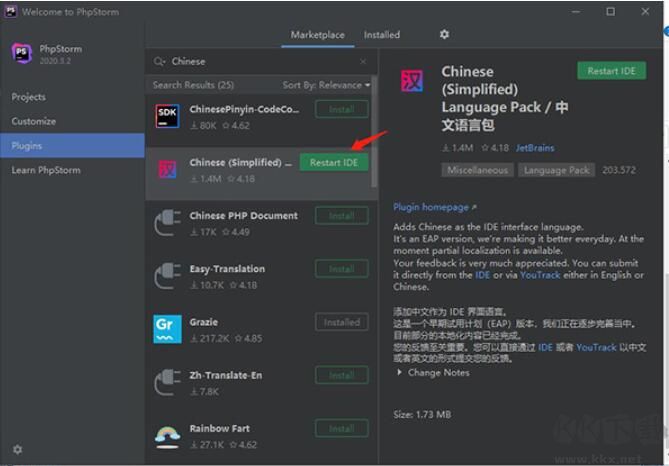669x466 pixels.
Task: Switch to the Marketplace tab
Action: coord(317,35)
